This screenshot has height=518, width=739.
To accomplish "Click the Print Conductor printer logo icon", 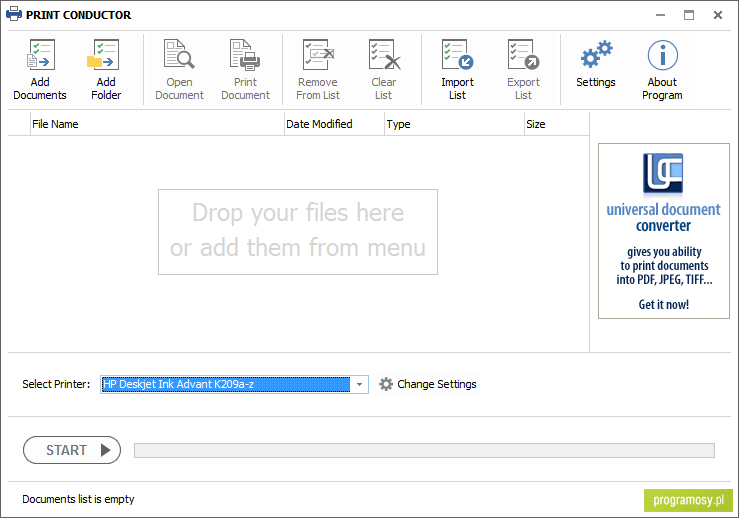I will 14,14.
